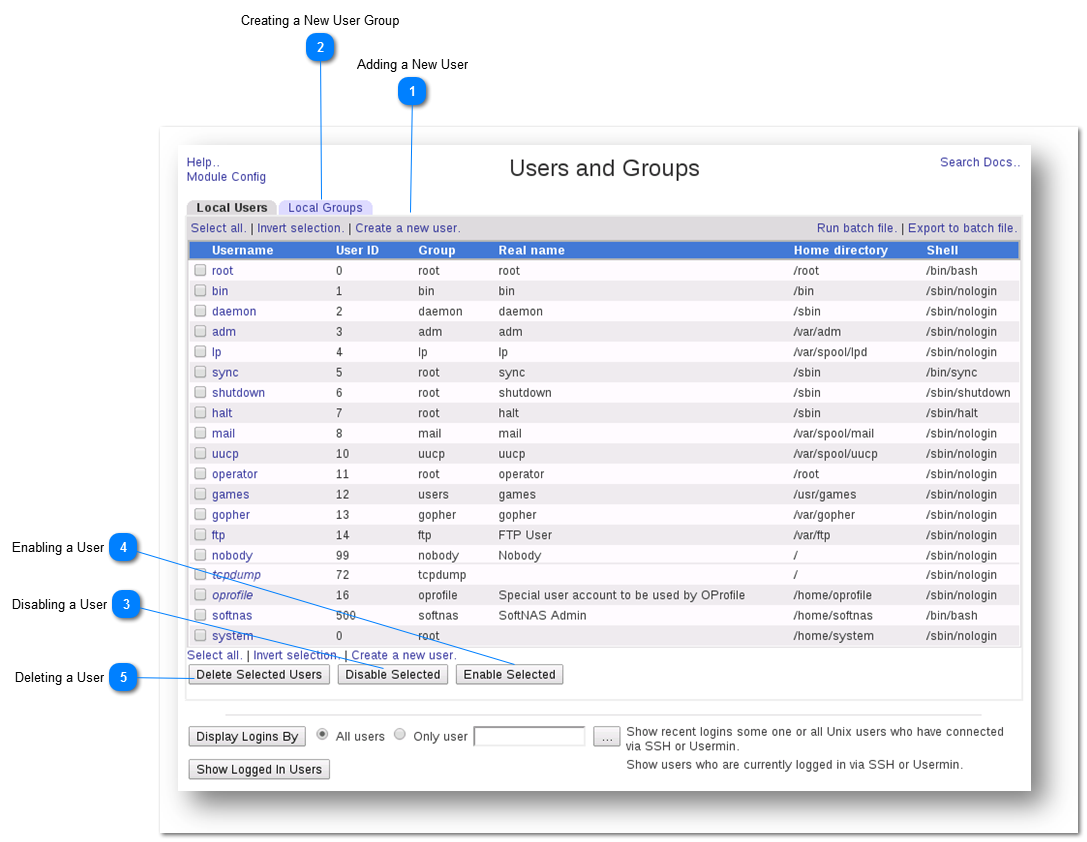Open the oprofile username link

[232, 595]
